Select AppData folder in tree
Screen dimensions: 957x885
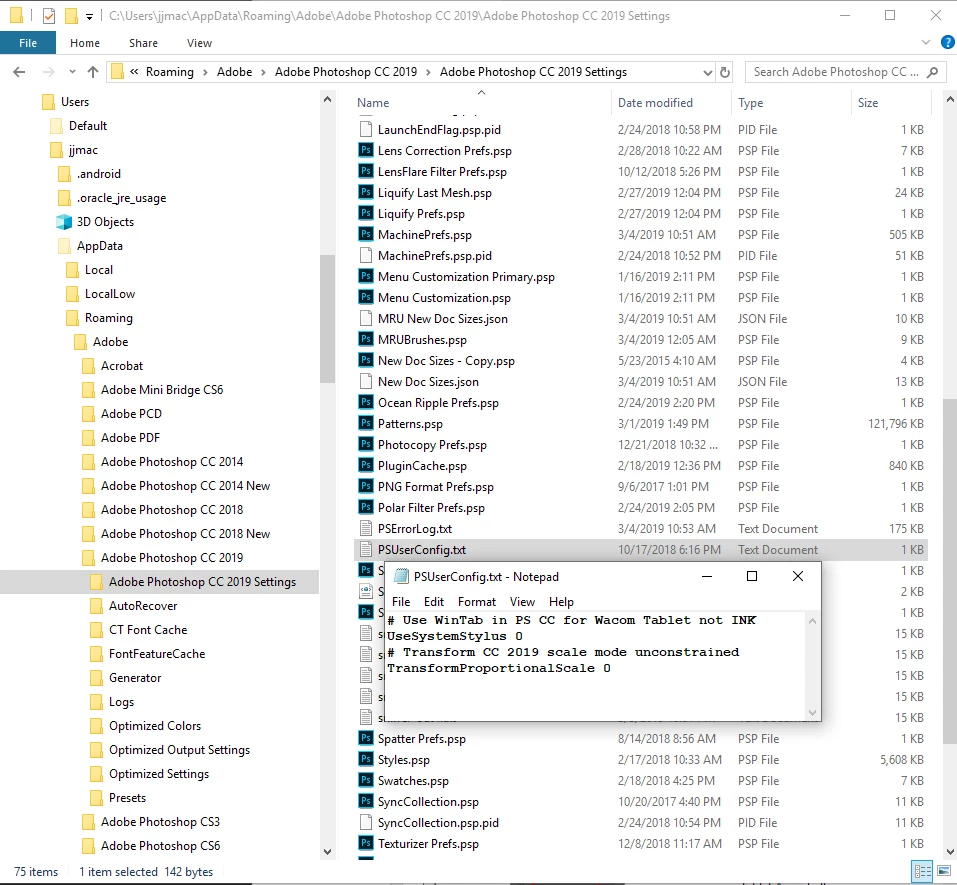[x=99, y=245]
